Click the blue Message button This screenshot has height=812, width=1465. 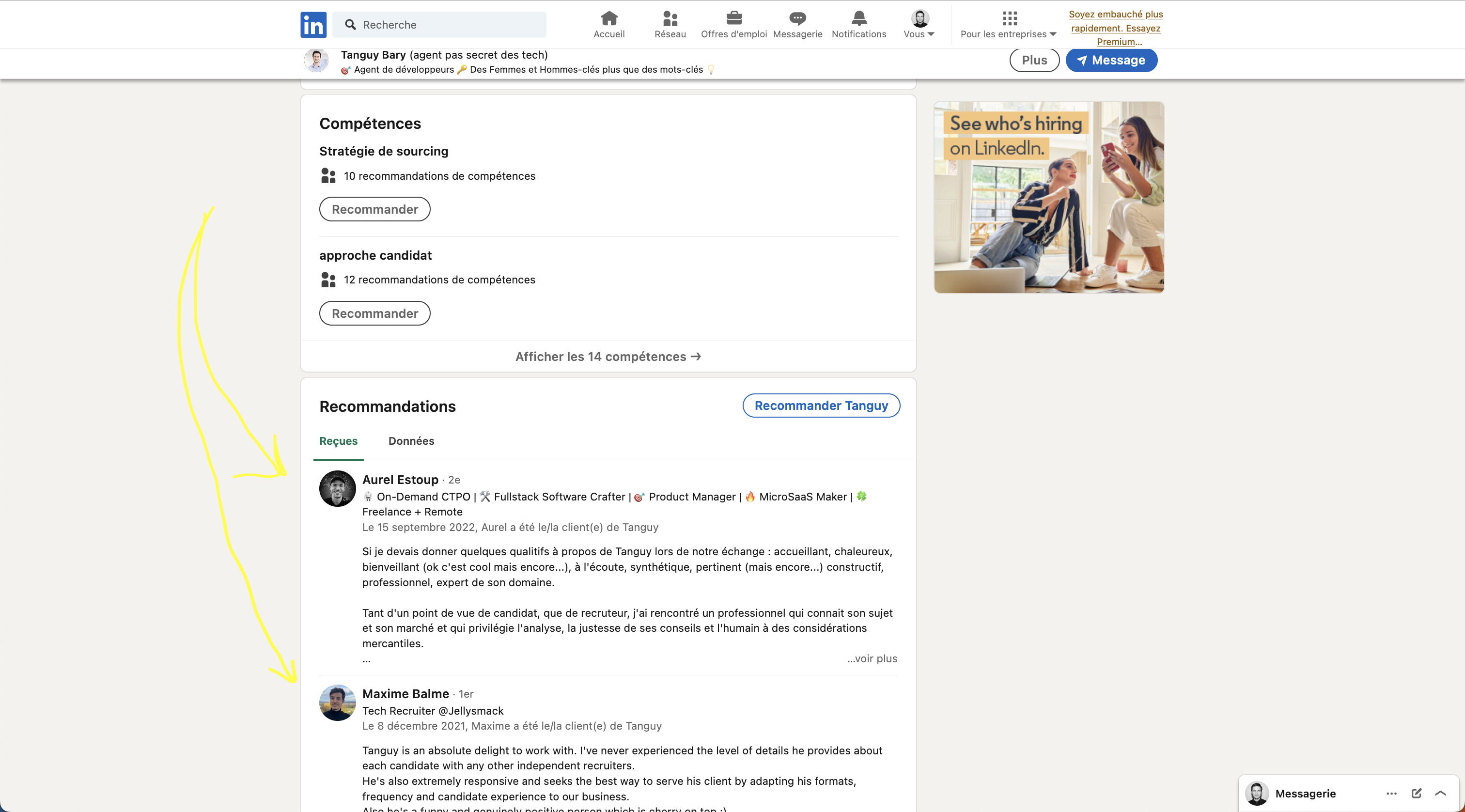[x=1111, y=60]
